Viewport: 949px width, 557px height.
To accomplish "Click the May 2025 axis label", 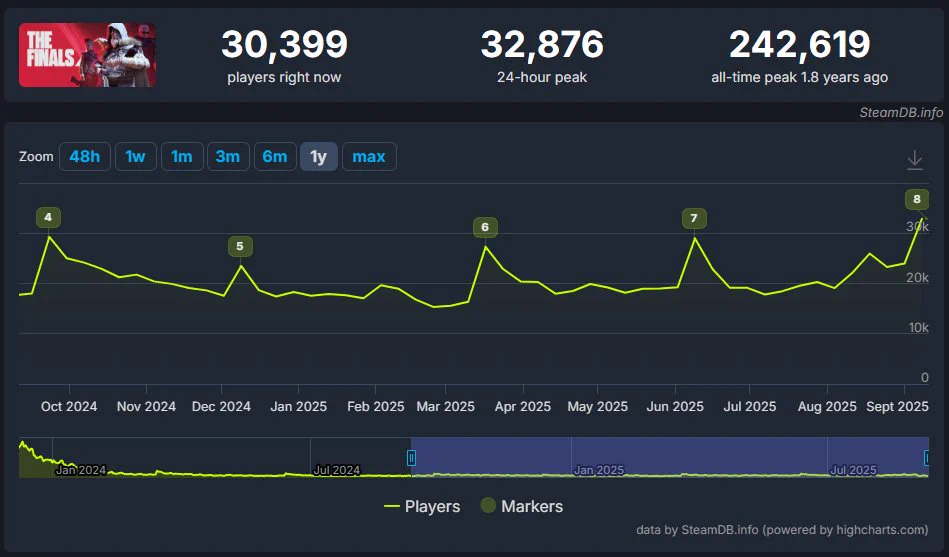I will (597, 406).
